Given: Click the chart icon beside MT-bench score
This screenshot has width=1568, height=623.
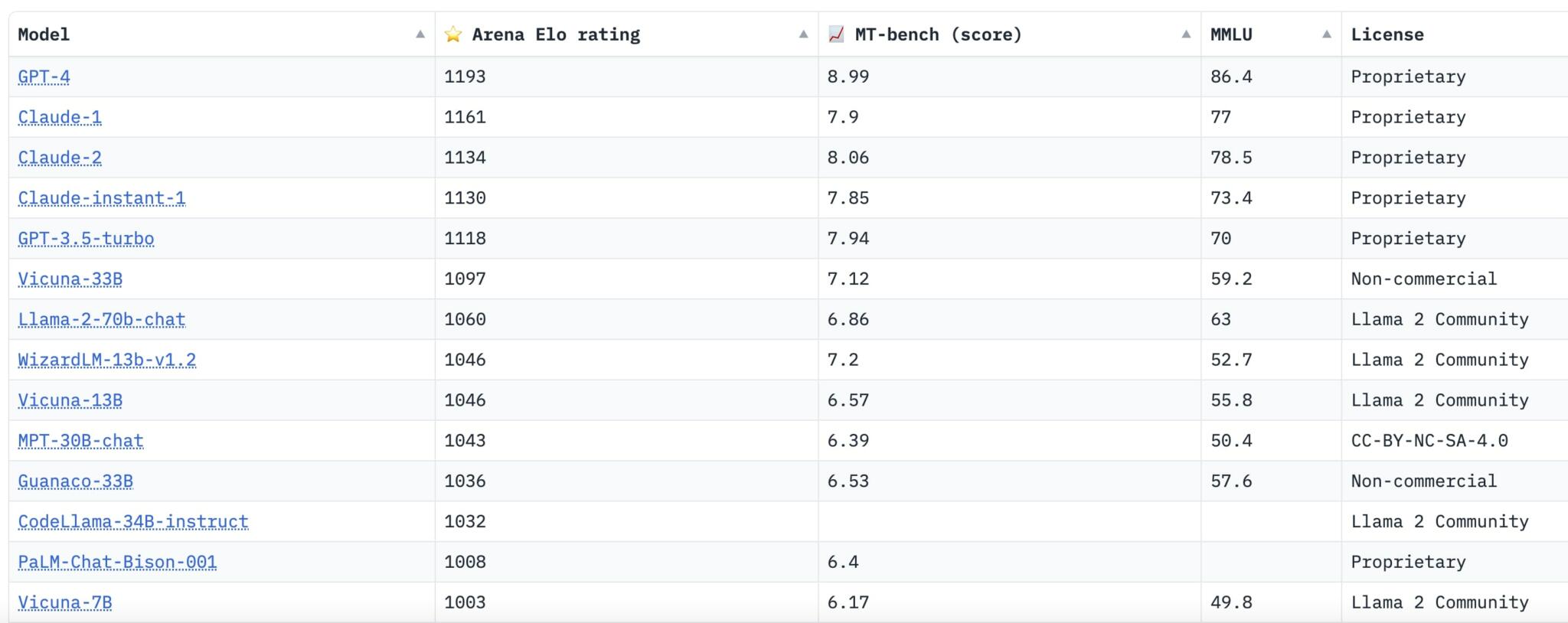Looking at the screenshot, I should [836, 34].
